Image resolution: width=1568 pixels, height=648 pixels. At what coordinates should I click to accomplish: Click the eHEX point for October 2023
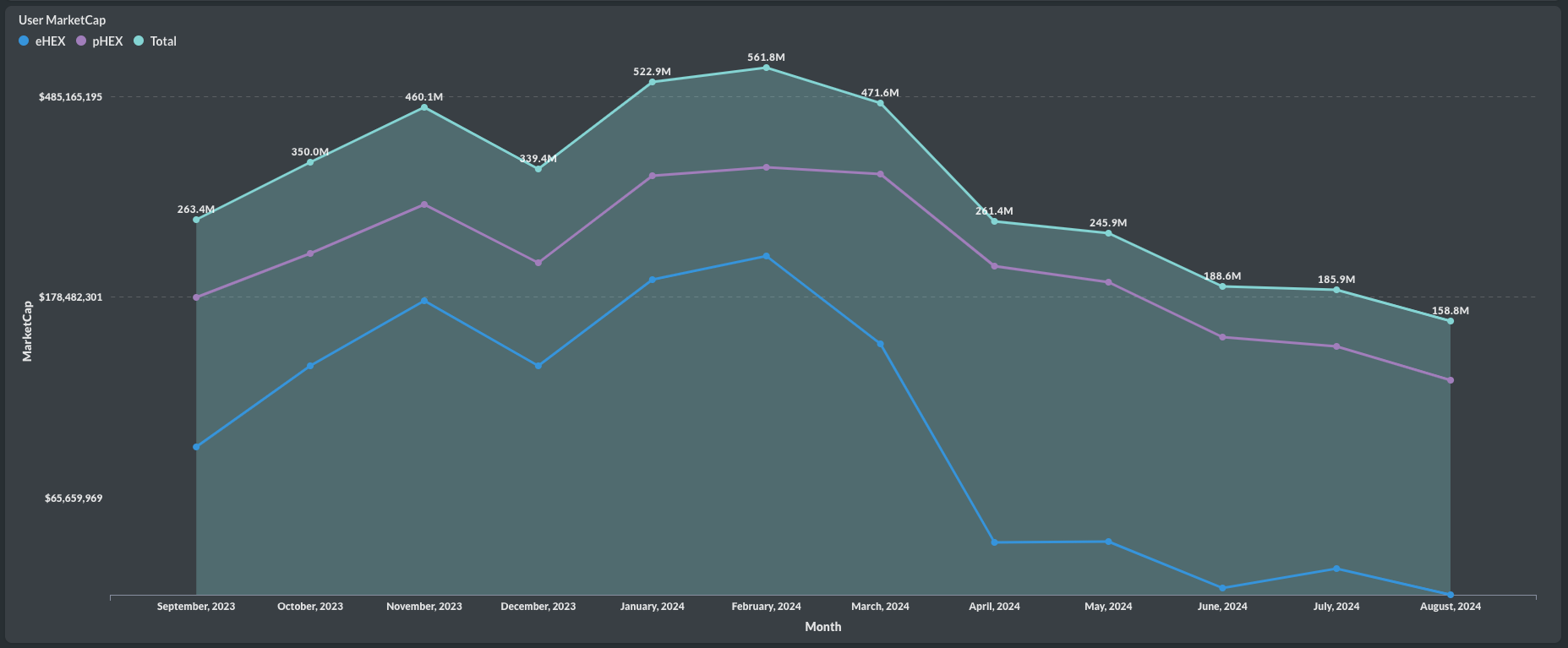tap(310, 366)
